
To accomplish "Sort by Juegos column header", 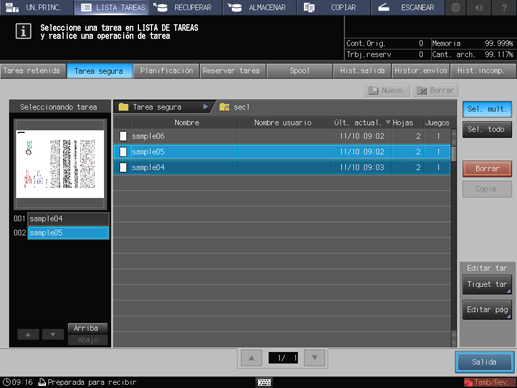I will point(437,123).
